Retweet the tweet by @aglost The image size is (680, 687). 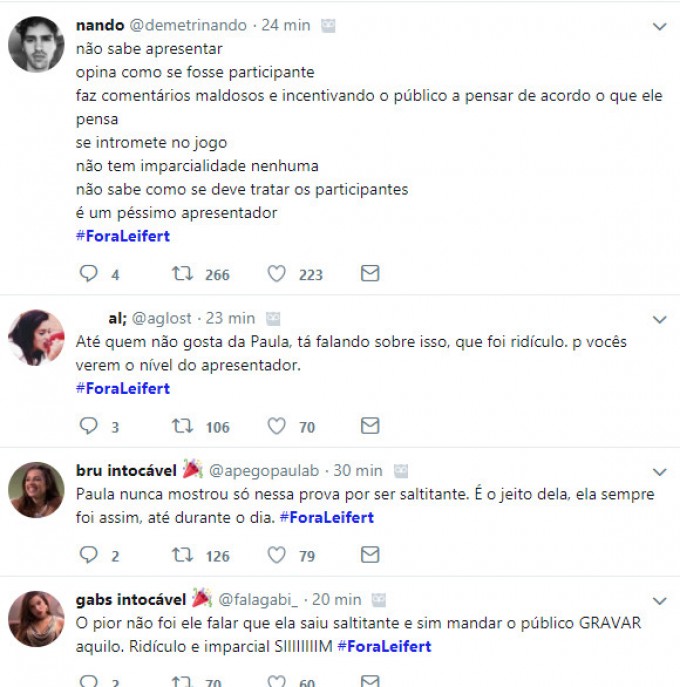(183, 426)
